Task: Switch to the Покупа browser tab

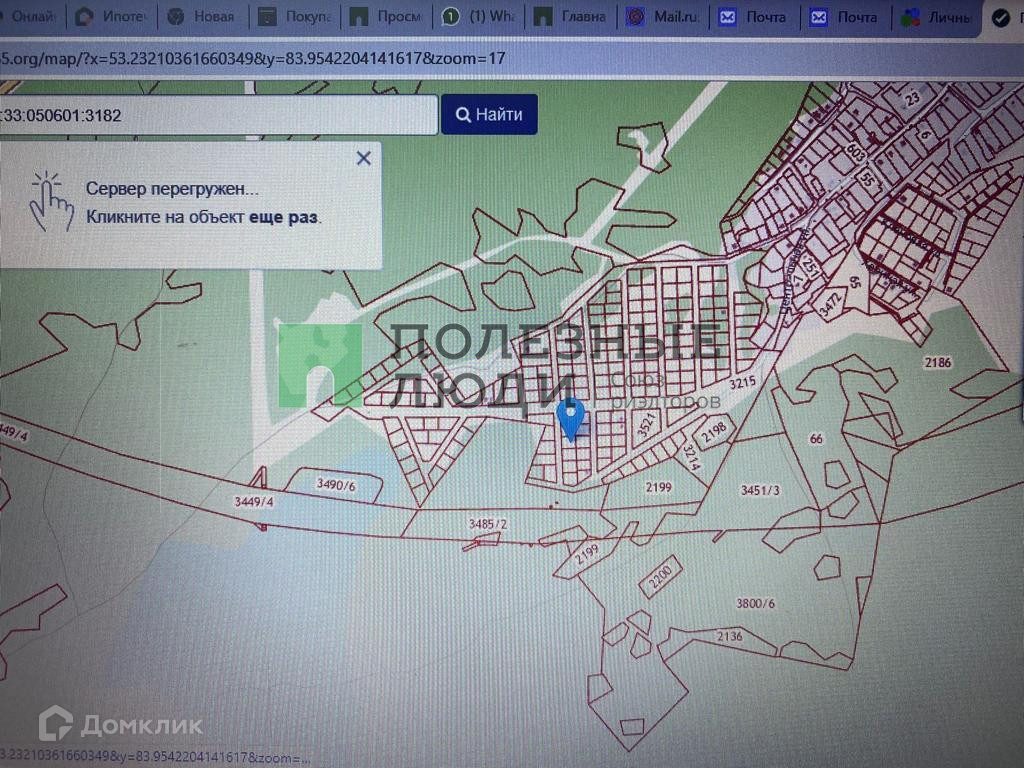Action: point(294,16)
